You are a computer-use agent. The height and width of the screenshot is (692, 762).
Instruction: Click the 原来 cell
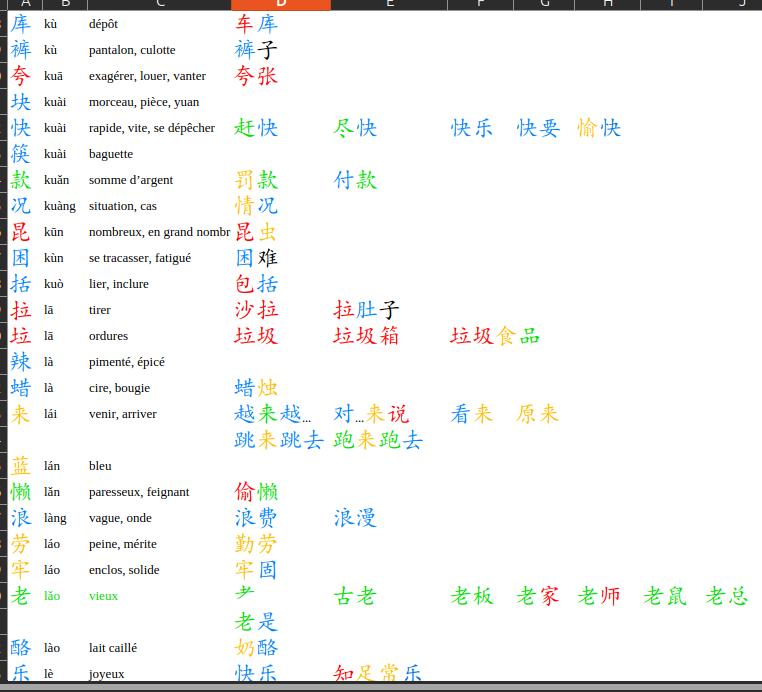click(538, 414)
